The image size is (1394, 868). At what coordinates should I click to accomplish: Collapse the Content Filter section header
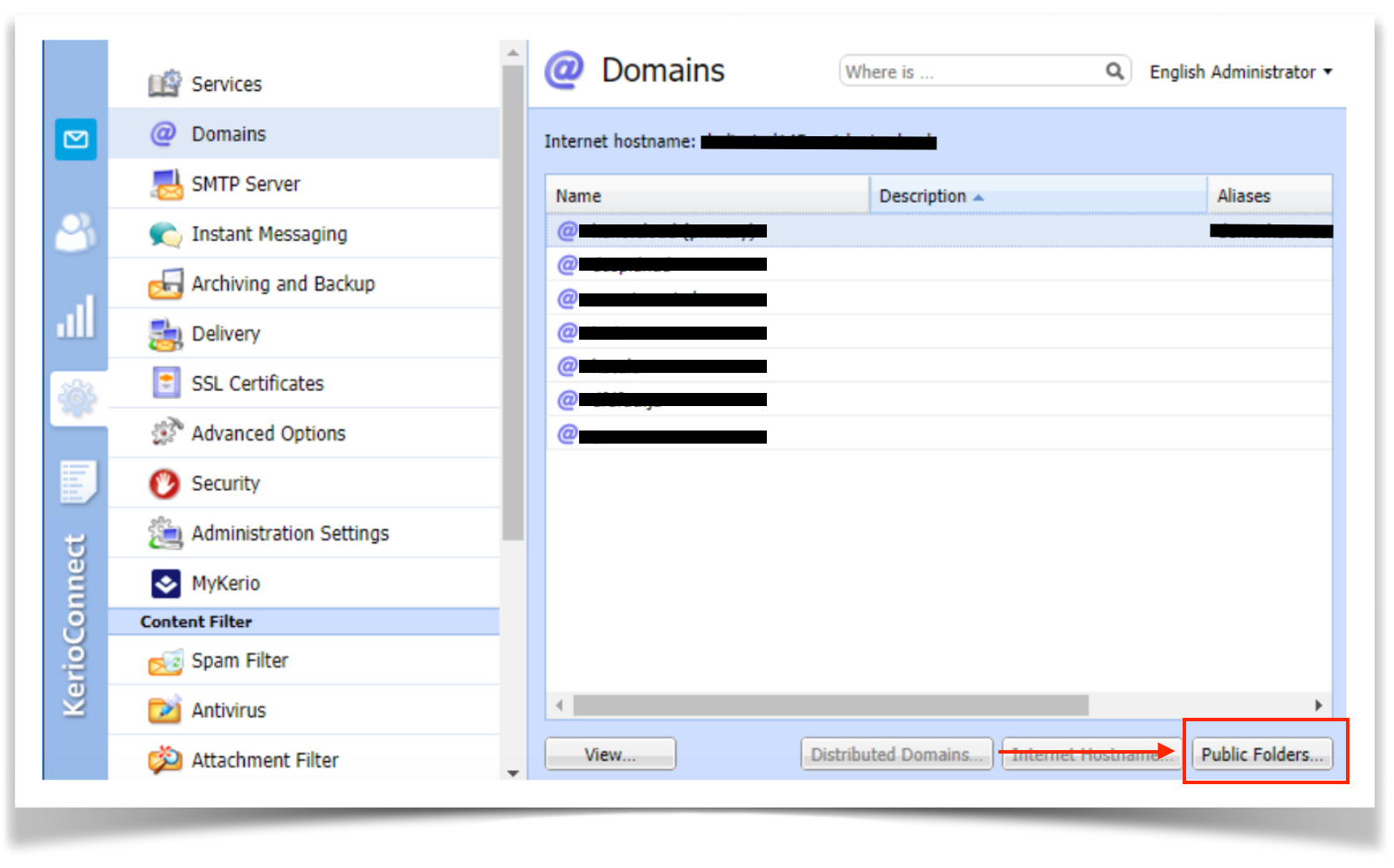tap(304, 622)
